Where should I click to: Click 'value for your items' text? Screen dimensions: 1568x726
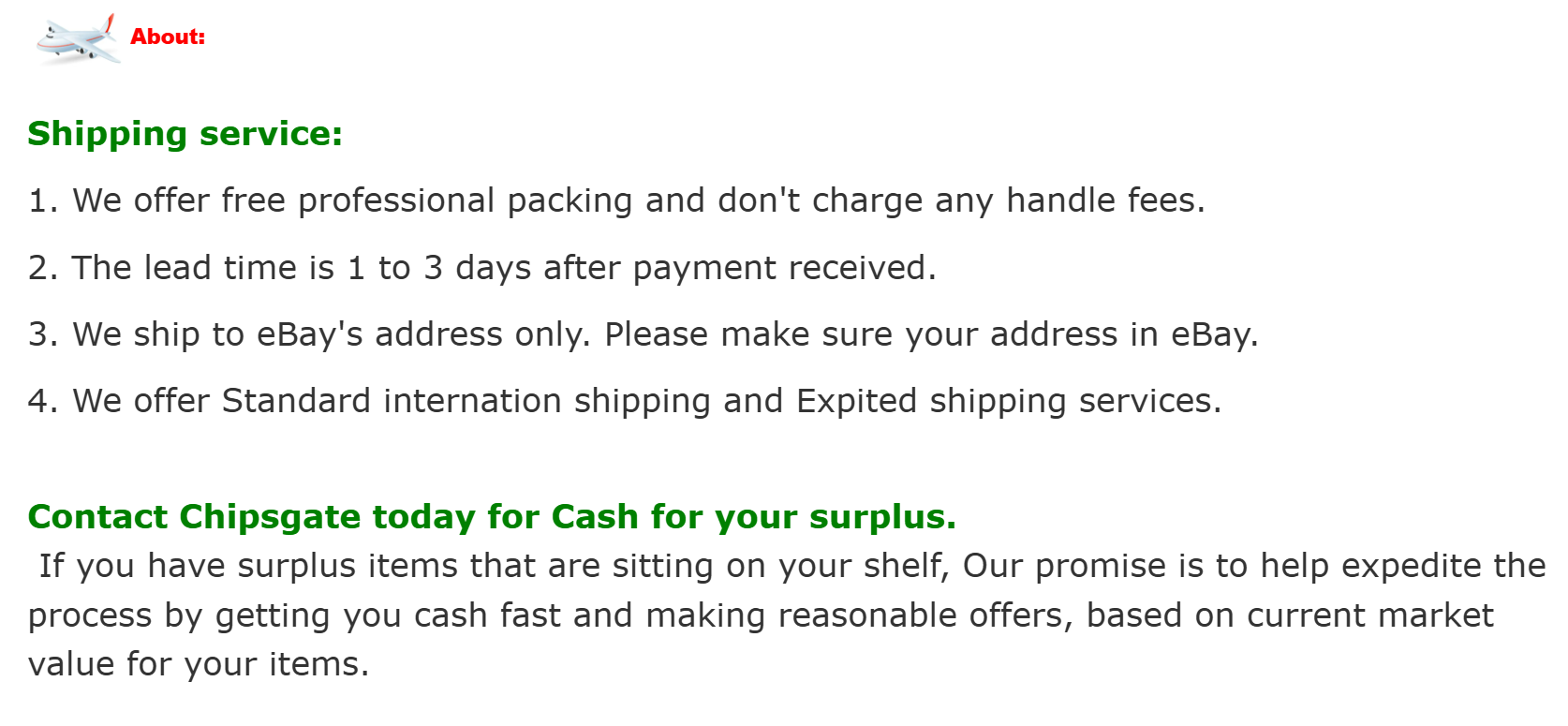pos(198,664)
